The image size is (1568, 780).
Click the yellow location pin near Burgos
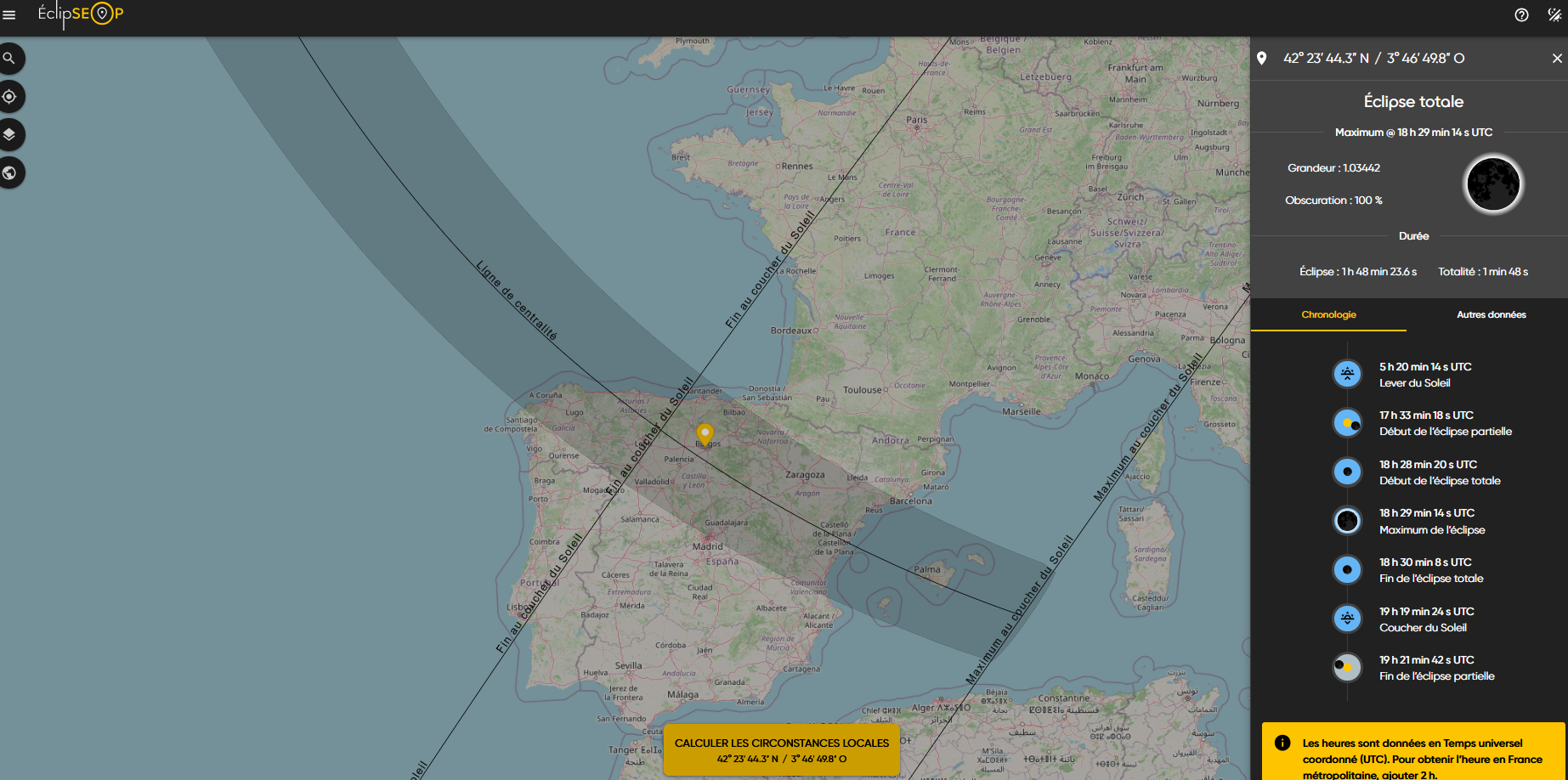point(705,434)
